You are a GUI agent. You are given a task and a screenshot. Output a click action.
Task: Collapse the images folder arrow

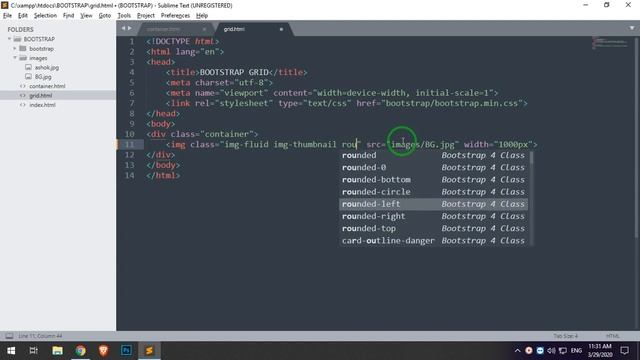pyautogui.click(x=15, y=58)
